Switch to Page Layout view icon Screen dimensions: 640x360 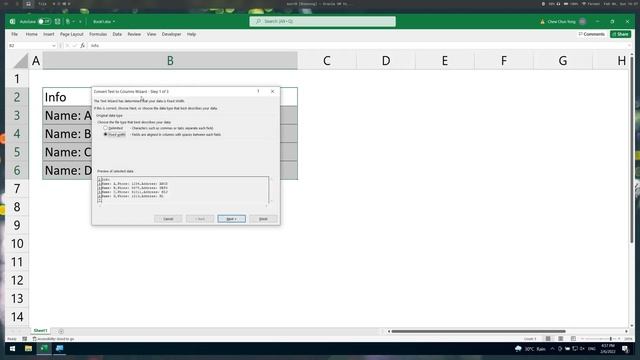[x=561, y=339]
